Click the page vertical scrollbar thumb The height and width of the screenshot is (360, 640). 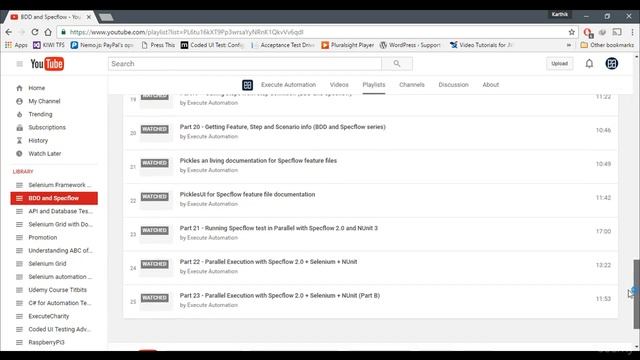636,294
